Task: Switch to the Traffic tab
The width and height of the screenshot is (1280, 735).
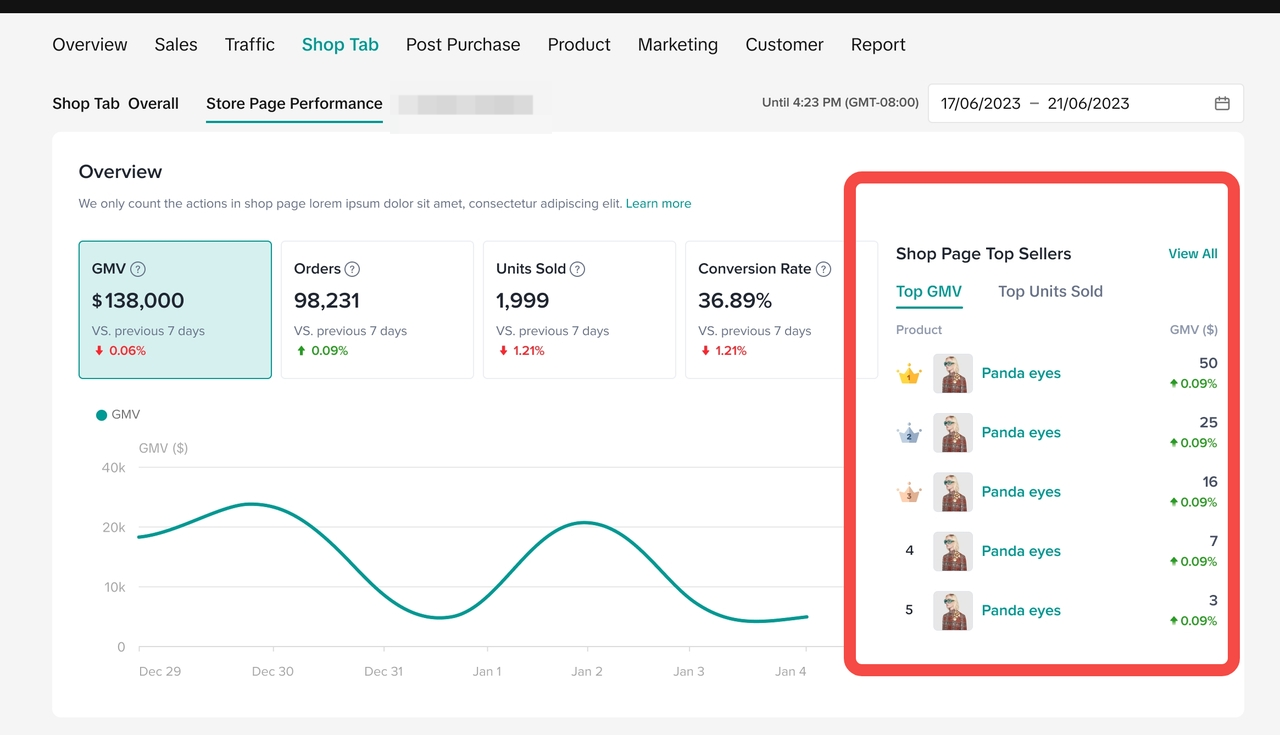Action: tap(250, 45)
